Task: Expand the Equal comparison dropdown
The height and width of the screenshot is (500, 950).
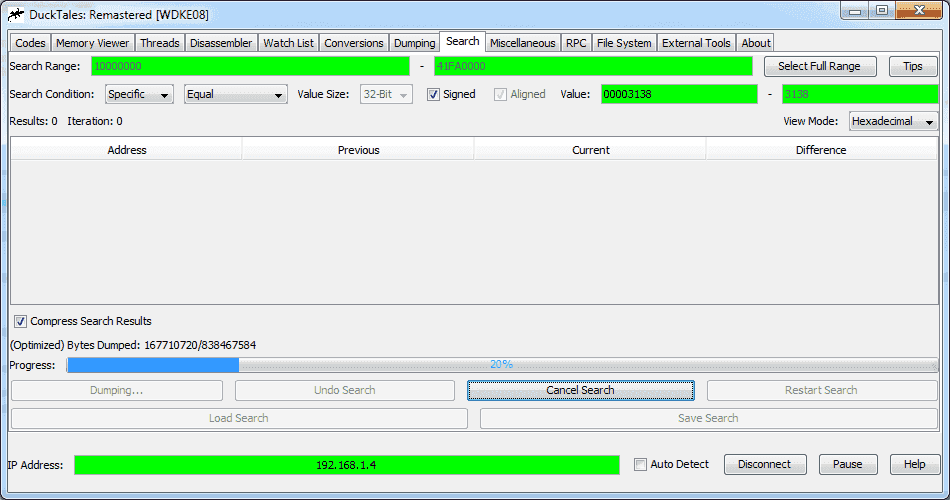Action: pyautogui.click(x=235, y=94)
